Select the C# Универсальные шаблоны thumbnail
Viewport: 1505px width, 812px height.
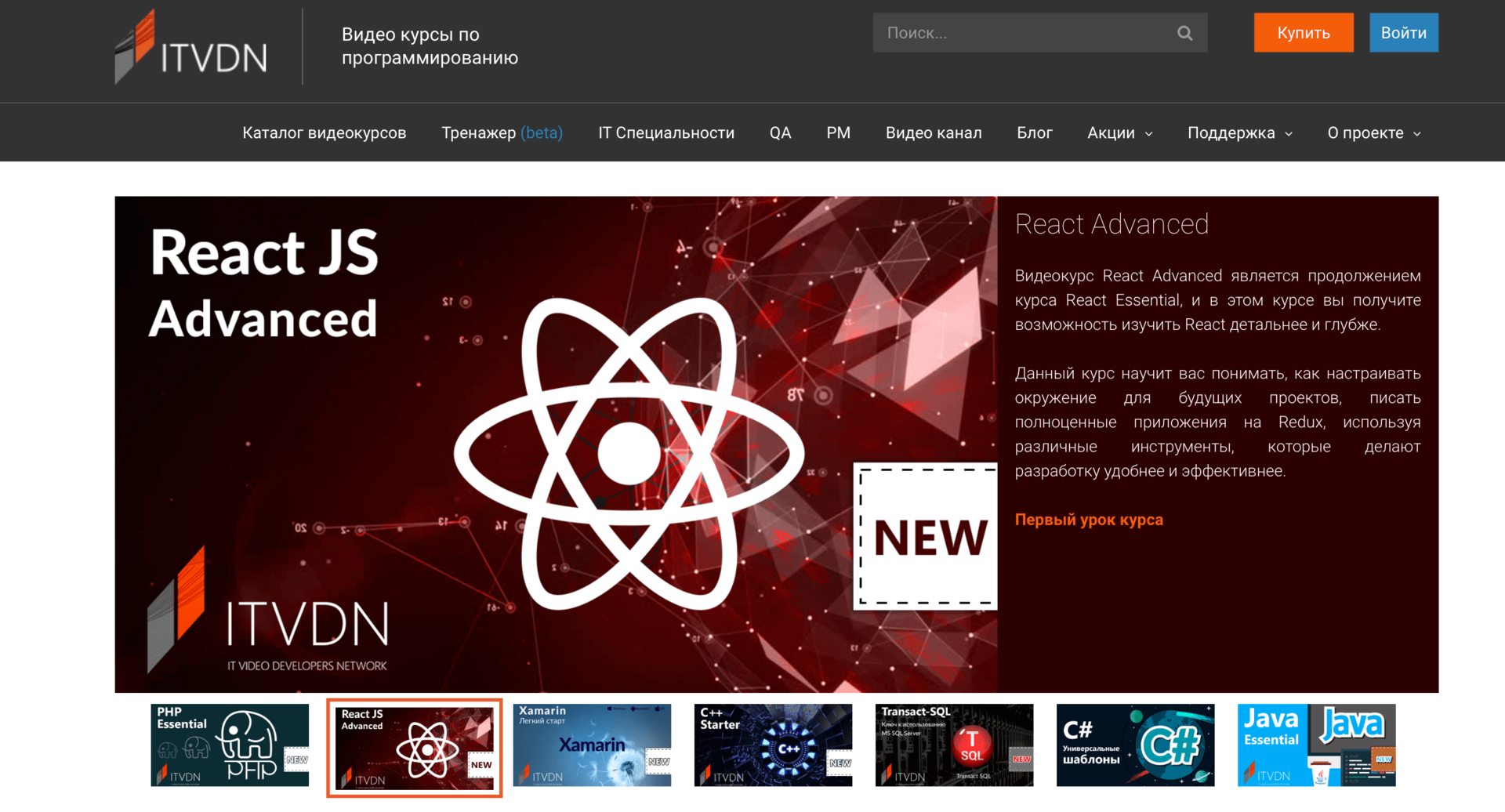pos(1135,745)
